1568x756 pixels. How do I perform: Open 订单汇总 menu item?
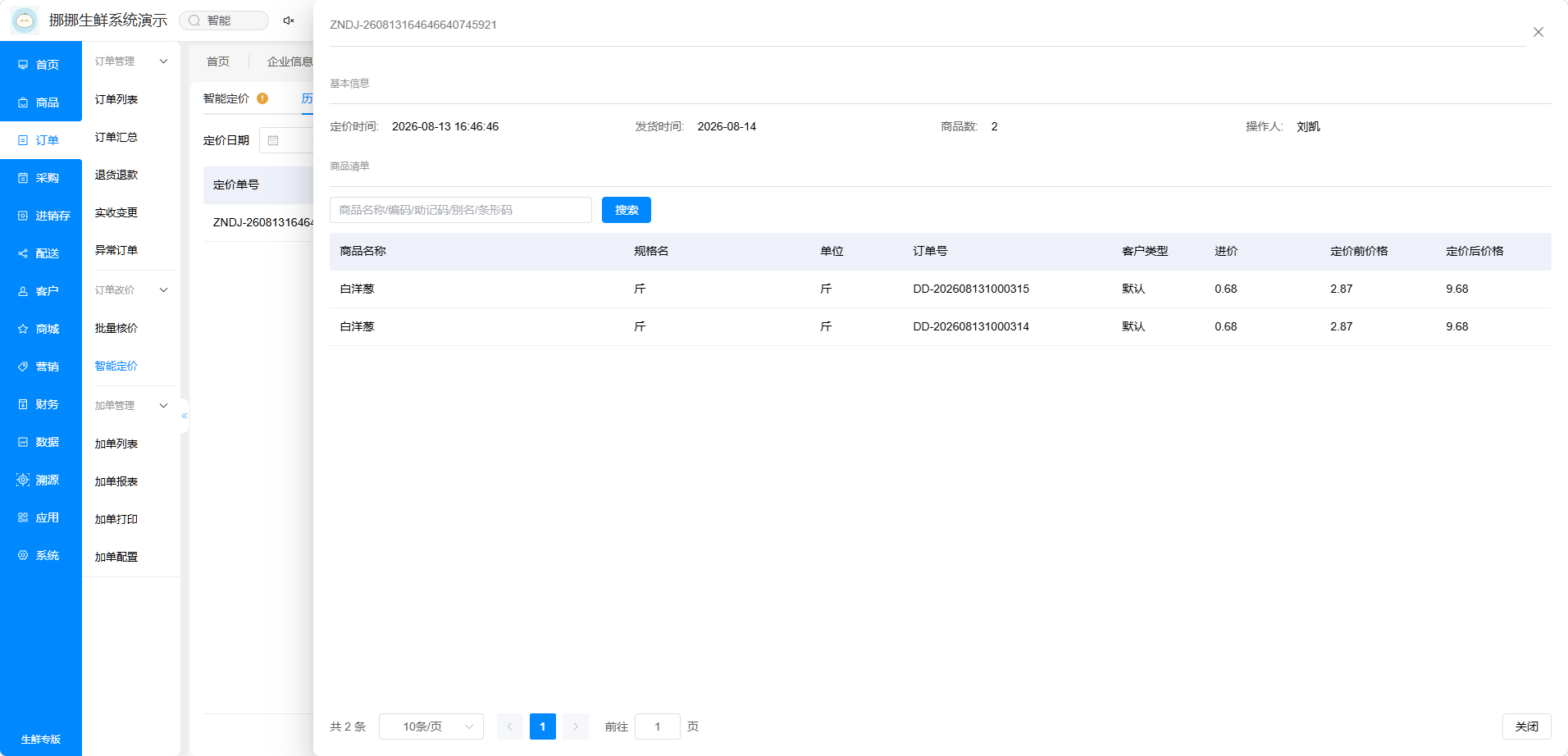click(x=116, y=137)
